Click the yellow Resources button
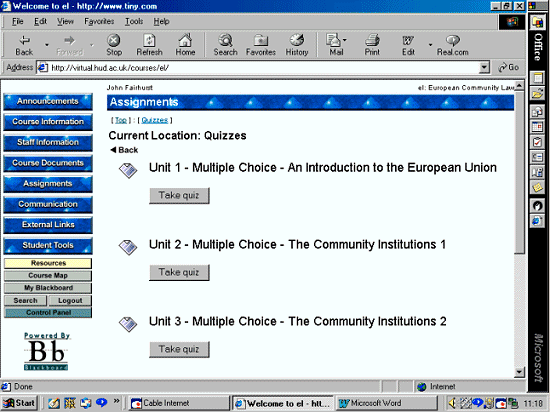Screen dimensions: 550x412 pos(48,263)
